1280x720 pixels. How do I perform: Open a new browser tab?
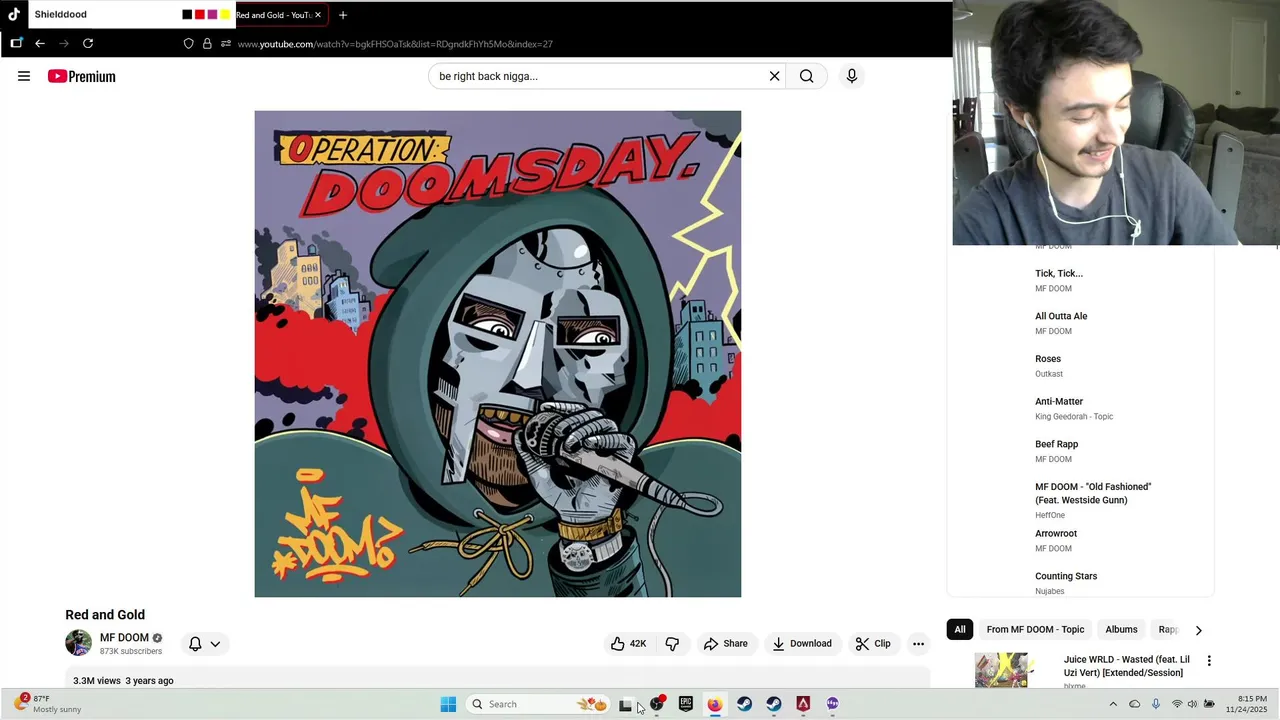[343, 15]
